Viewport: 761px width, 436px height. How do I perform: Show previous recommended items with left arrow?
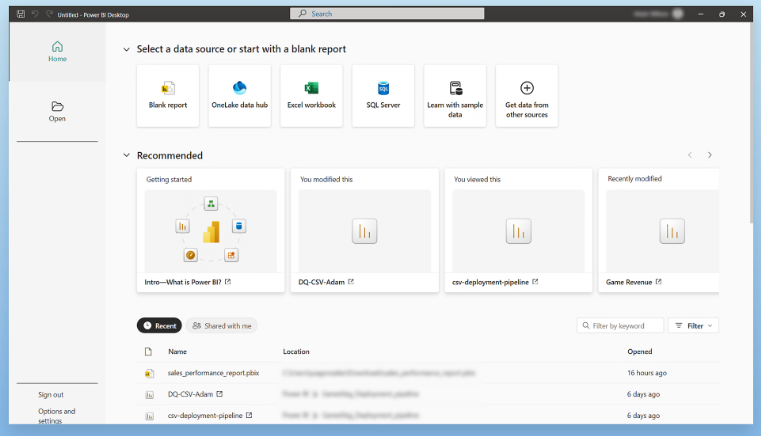point(690,155)
